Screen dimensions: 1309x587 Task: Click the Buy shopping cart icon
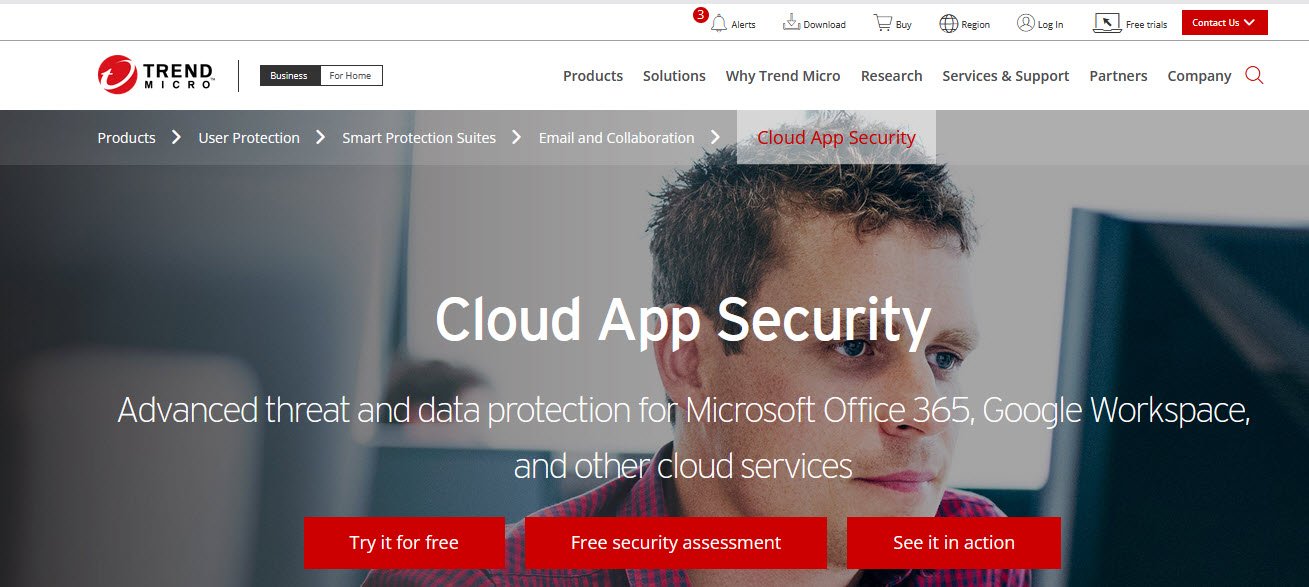(x=882, y=22)
